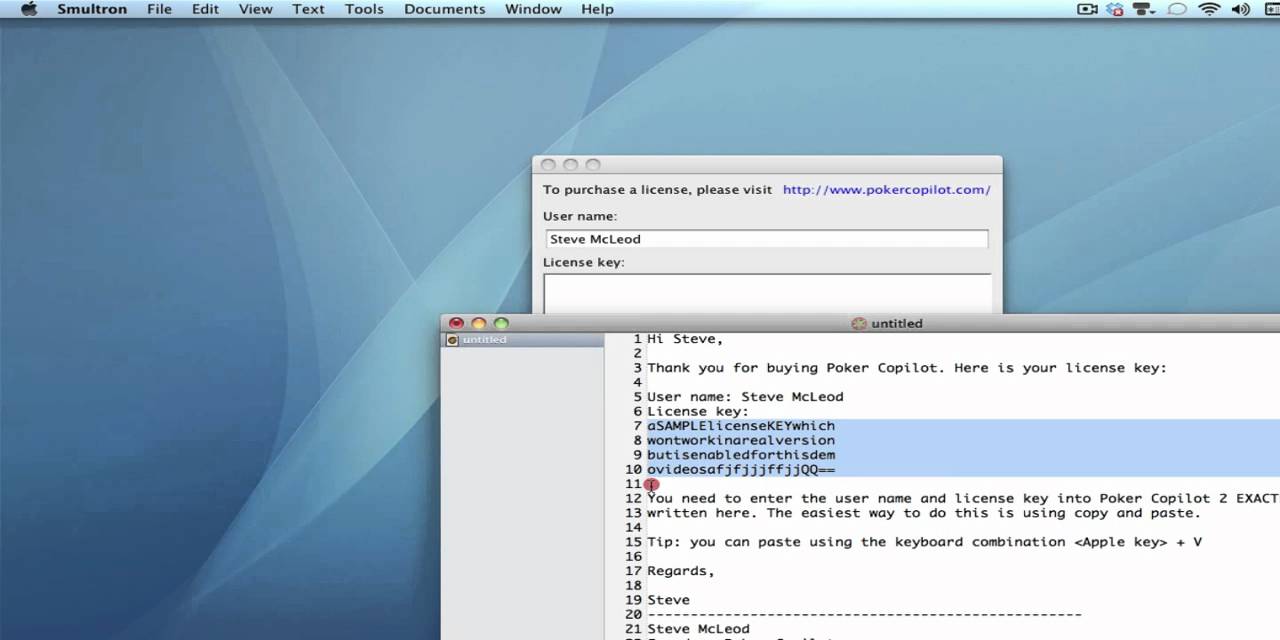Viewport: 1280px width, 640px height.
Task: Open the Smultron application menu
Action: click(92, 9)
